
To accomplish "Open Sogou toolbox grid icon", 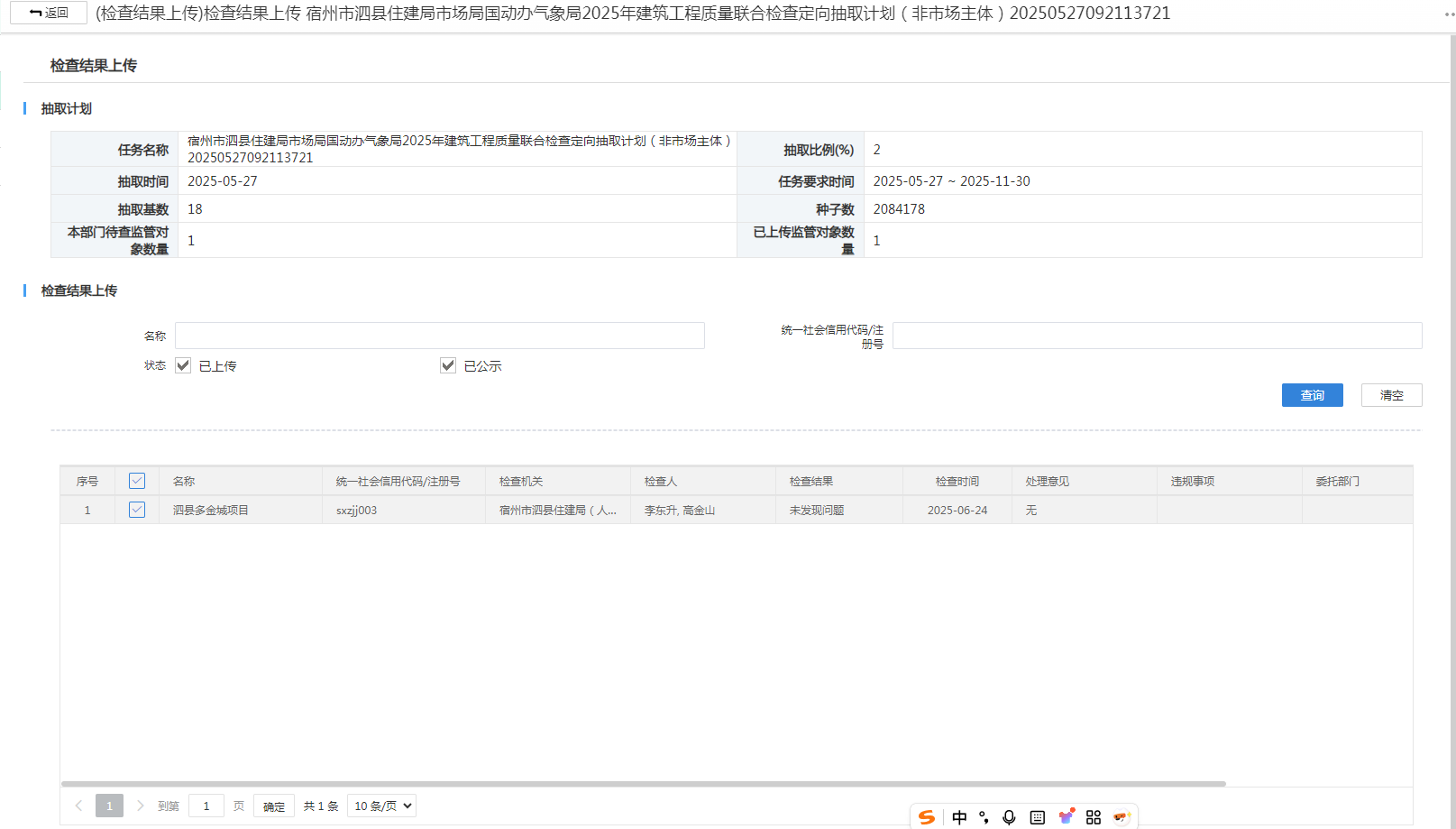I will click(x=1094, y=816).
